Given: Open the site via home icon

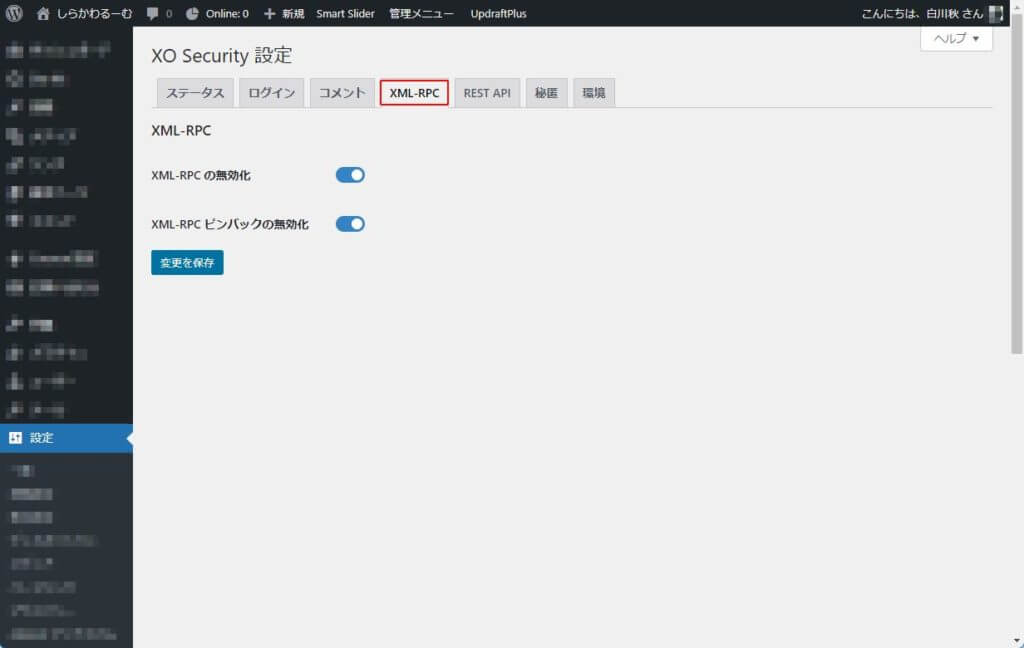Looking at the screenshot, I should pyautogui.click(x=43, y=14).
